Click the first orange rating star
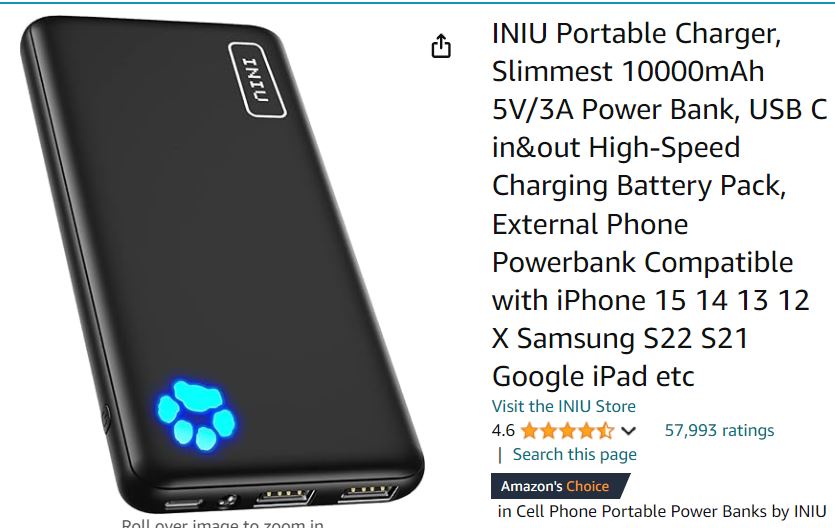Screen dimensions: 835x528 point(529,430)
